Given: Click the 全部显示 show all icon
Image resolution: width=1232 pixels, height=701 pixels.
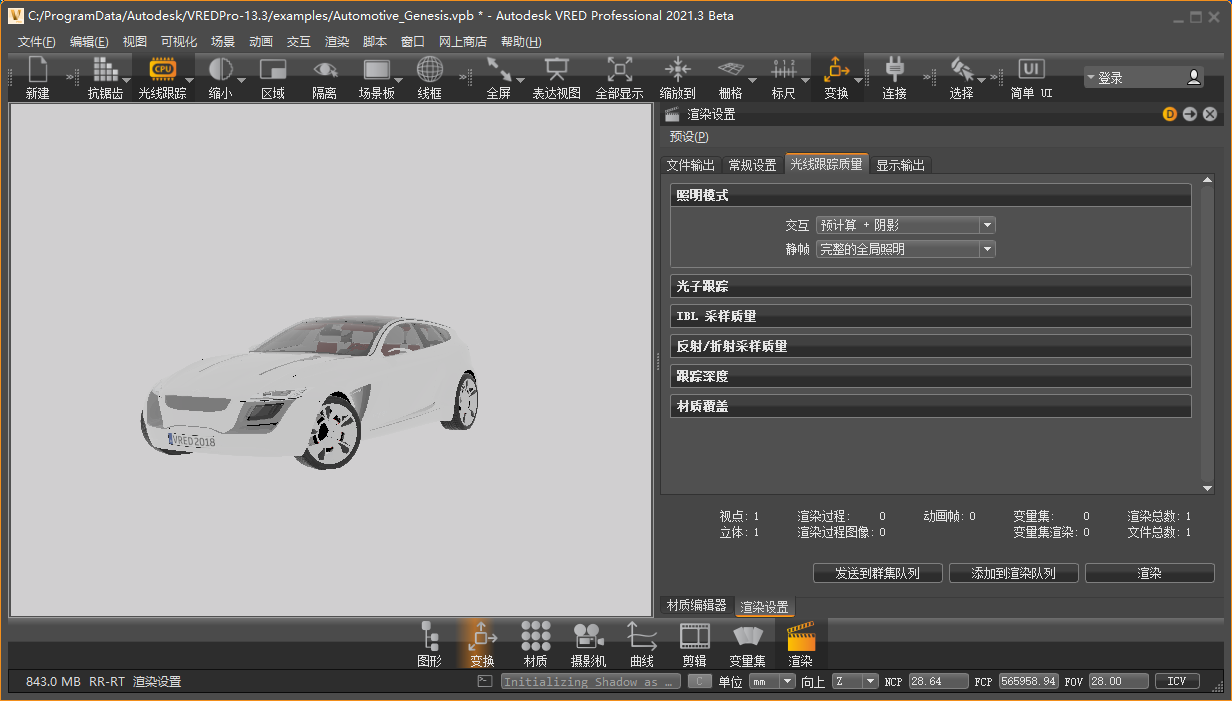Looking at the screenshot, I should coord(619,69).
